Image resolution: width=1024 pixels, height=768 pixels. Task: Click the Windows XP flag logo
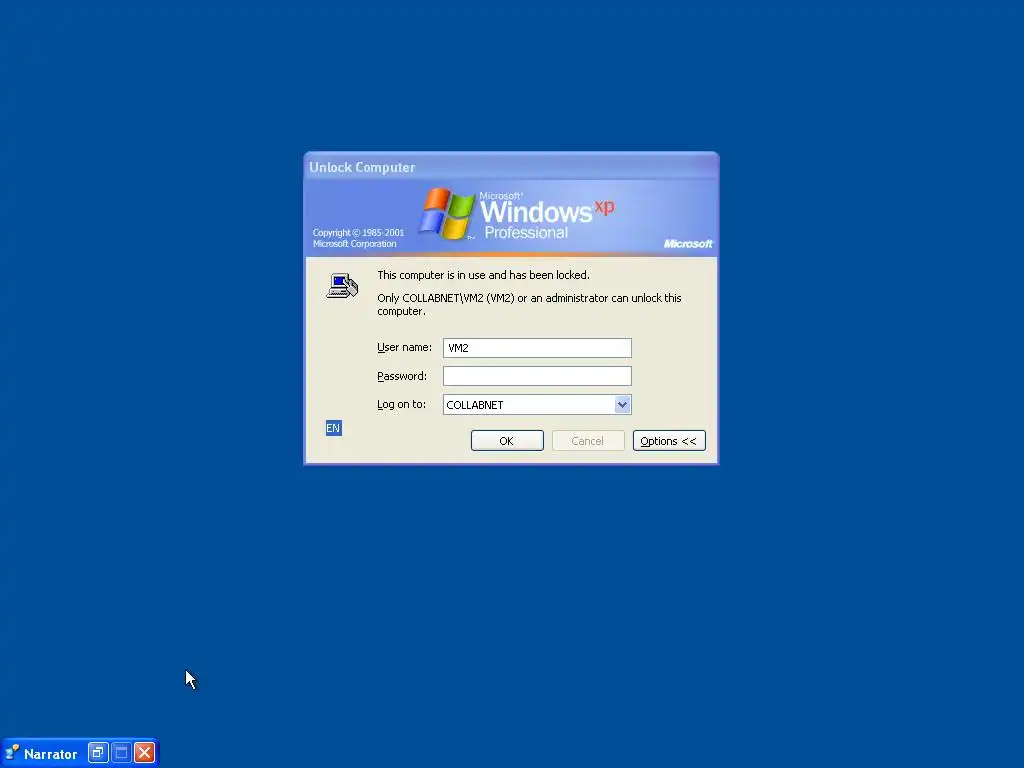click(447, 214)
